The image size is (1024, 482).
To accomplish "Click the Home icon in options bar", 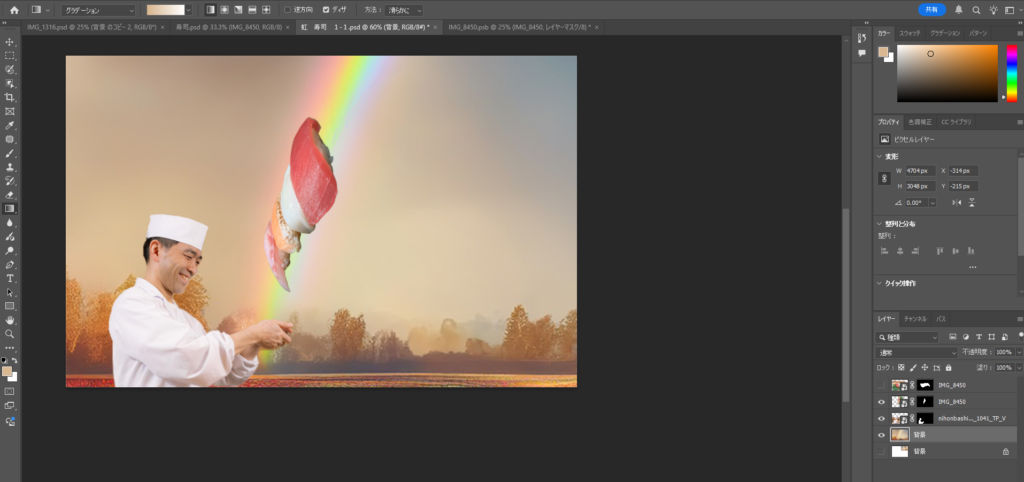I will pyautogui.click(x=13, y=10).
